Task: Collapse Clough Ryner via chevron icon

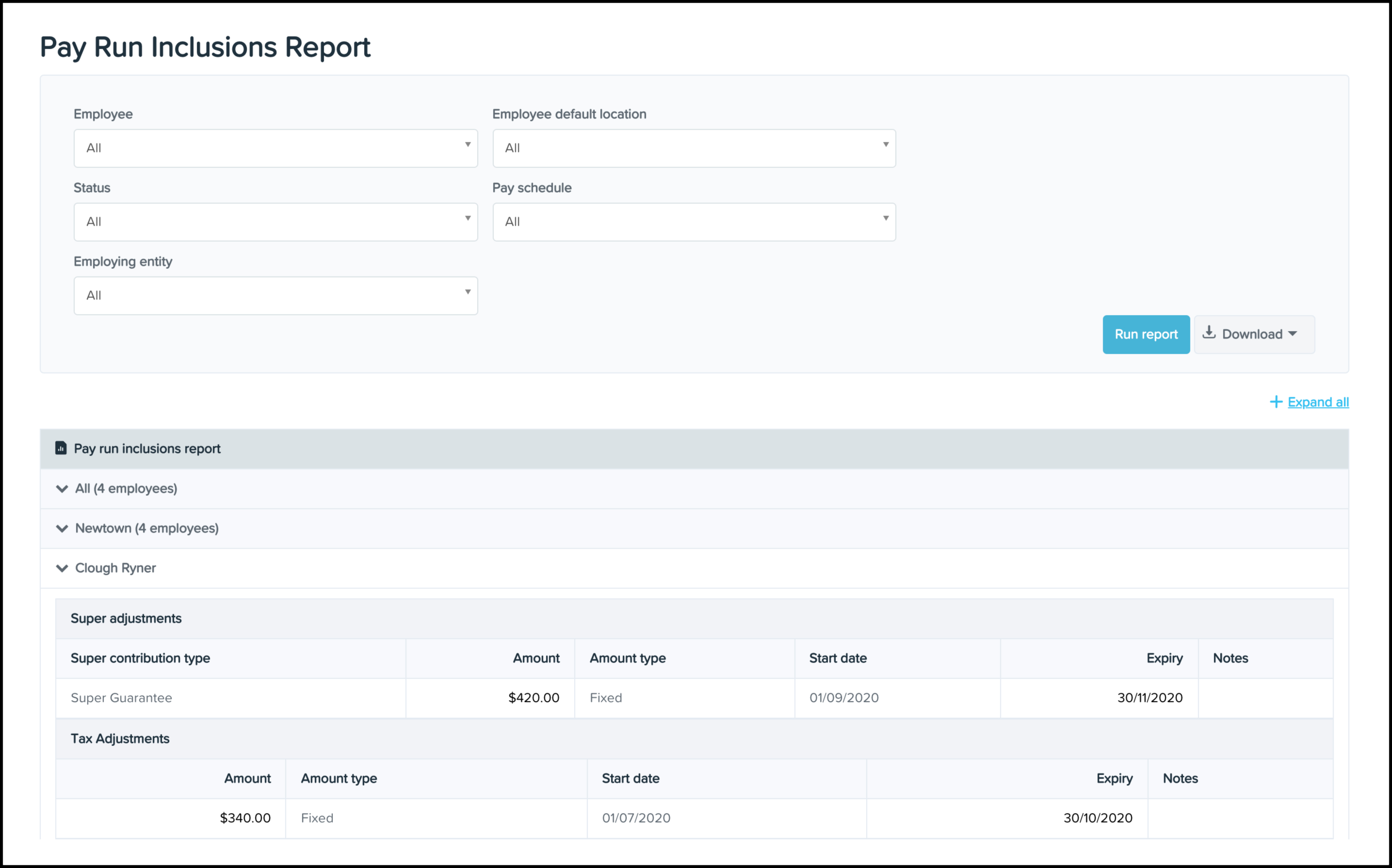Action: point(62,568)
